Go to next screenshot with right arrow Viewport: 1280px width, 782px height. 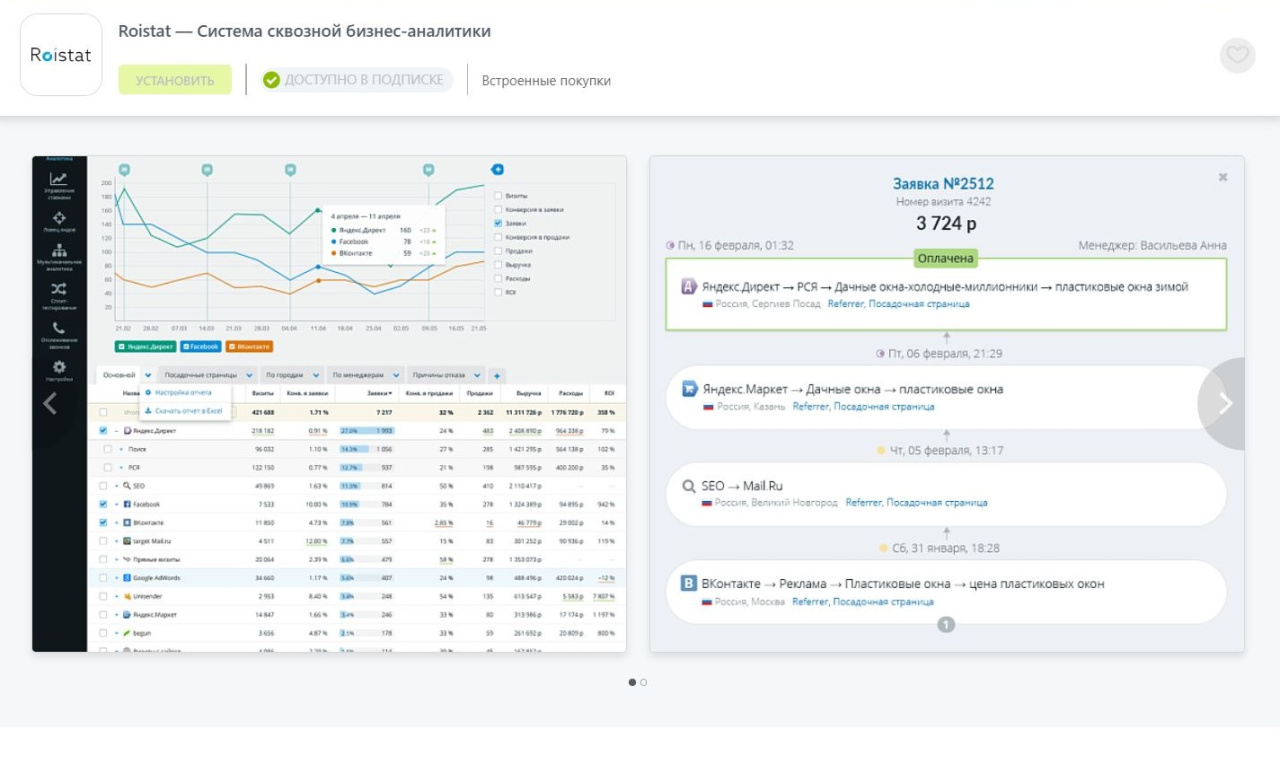tap(1226, 403)
